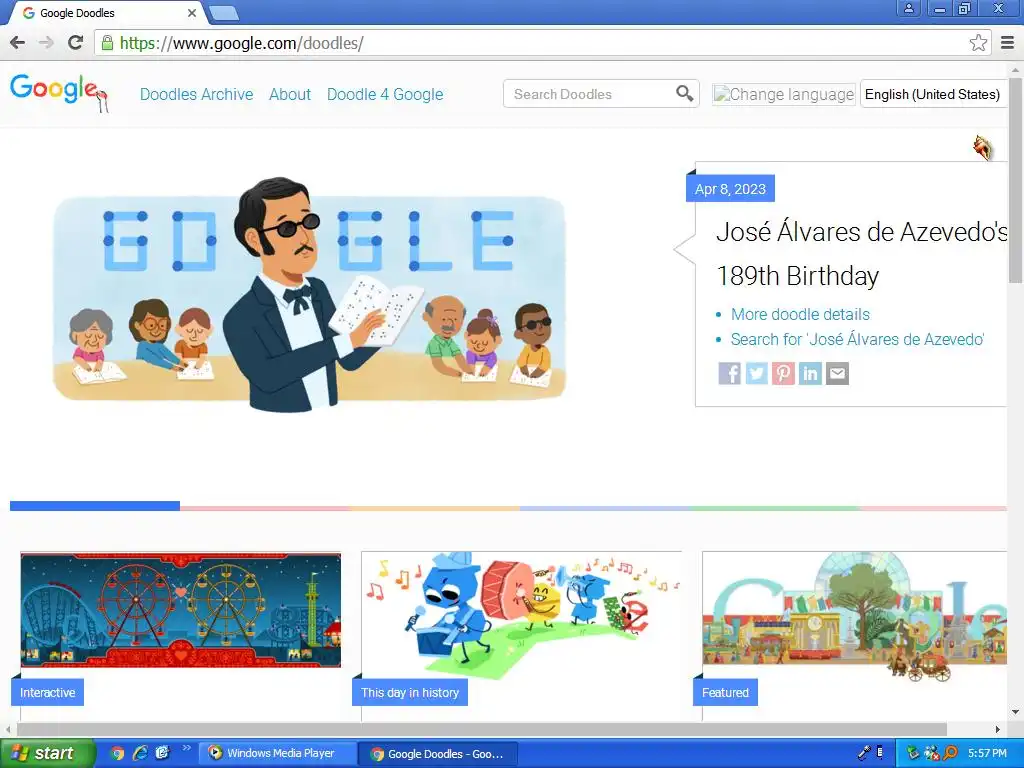Reload the page with the refresh icon
This screenshot has height=768, width=1024.
(75, 43)
